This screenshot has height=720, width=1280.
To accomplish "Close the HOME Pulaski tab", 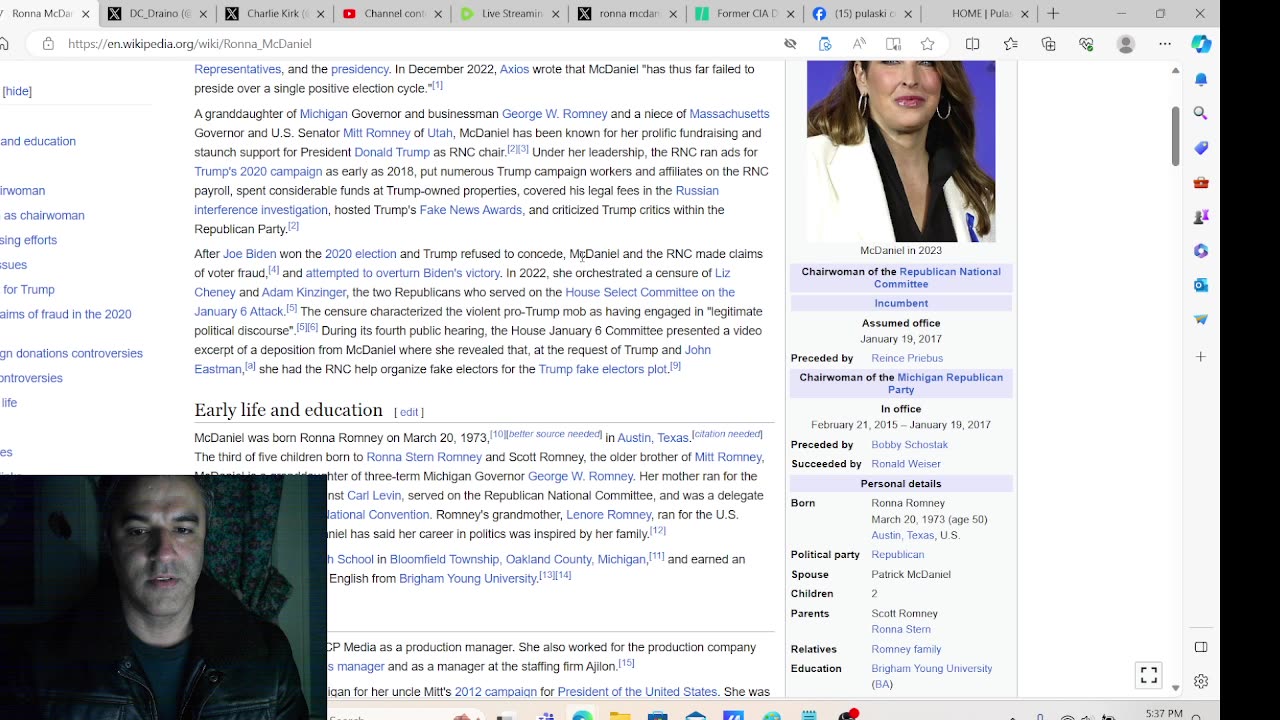I will pyautogui.click(x=1027, y=14).
